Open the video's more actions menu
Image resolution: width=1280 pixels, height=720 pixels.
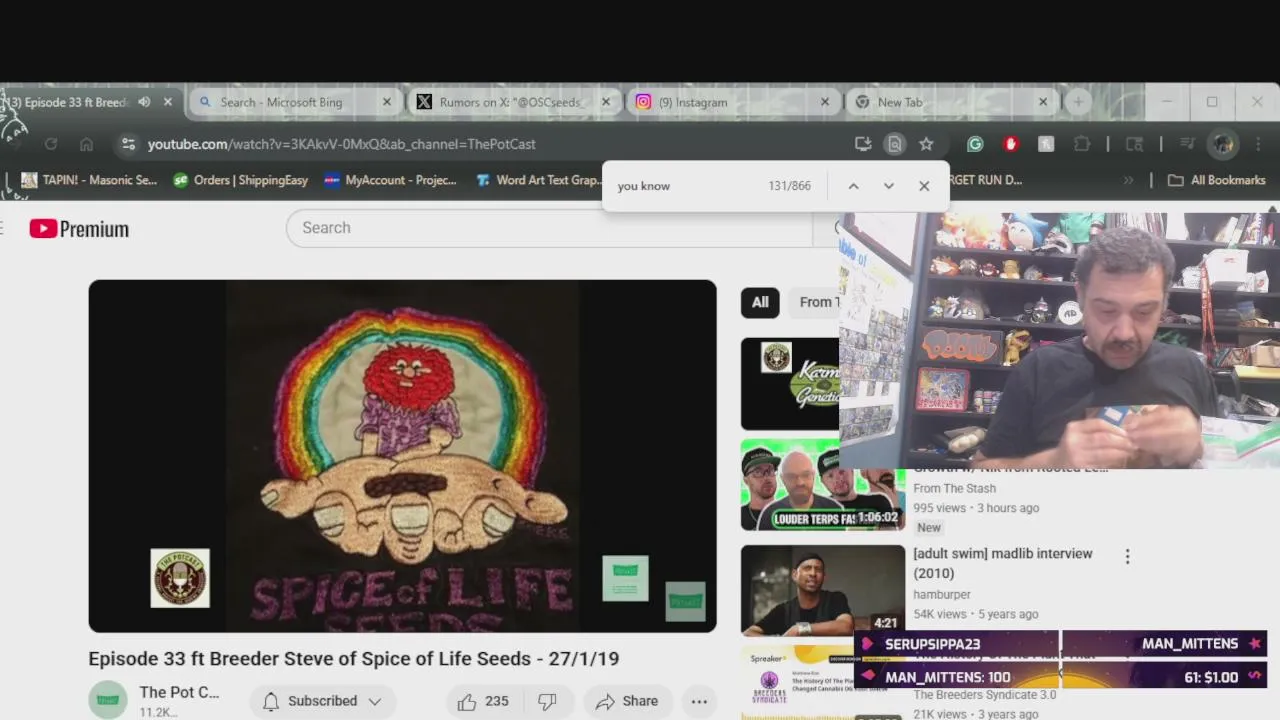pyautogui.click(x=699, y=701)
